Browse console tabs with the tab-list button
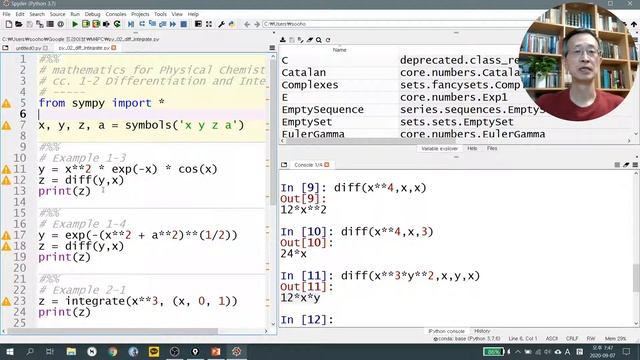The width and height of the screenshot is (640, 360). coord(284,165)
